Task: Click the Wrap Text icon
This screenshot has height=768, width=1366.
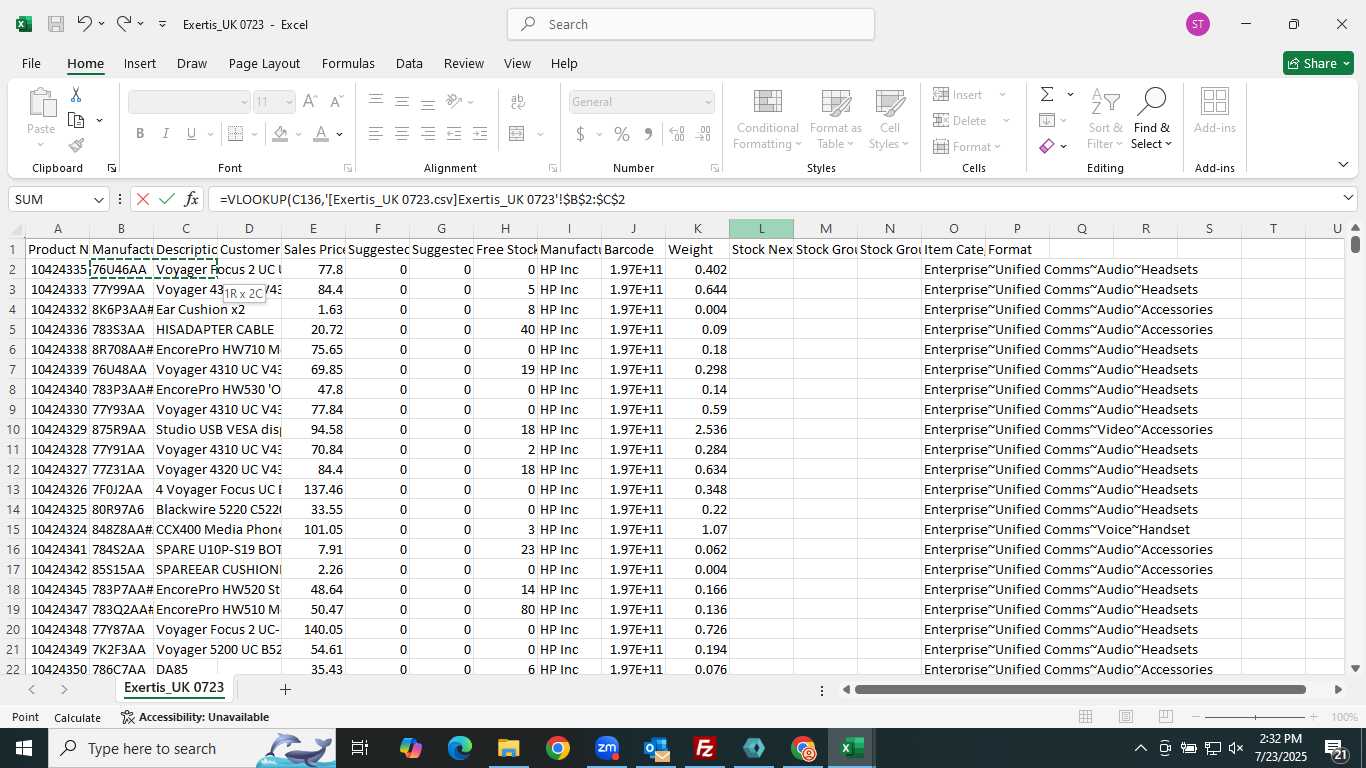Action: pos(518,102)
